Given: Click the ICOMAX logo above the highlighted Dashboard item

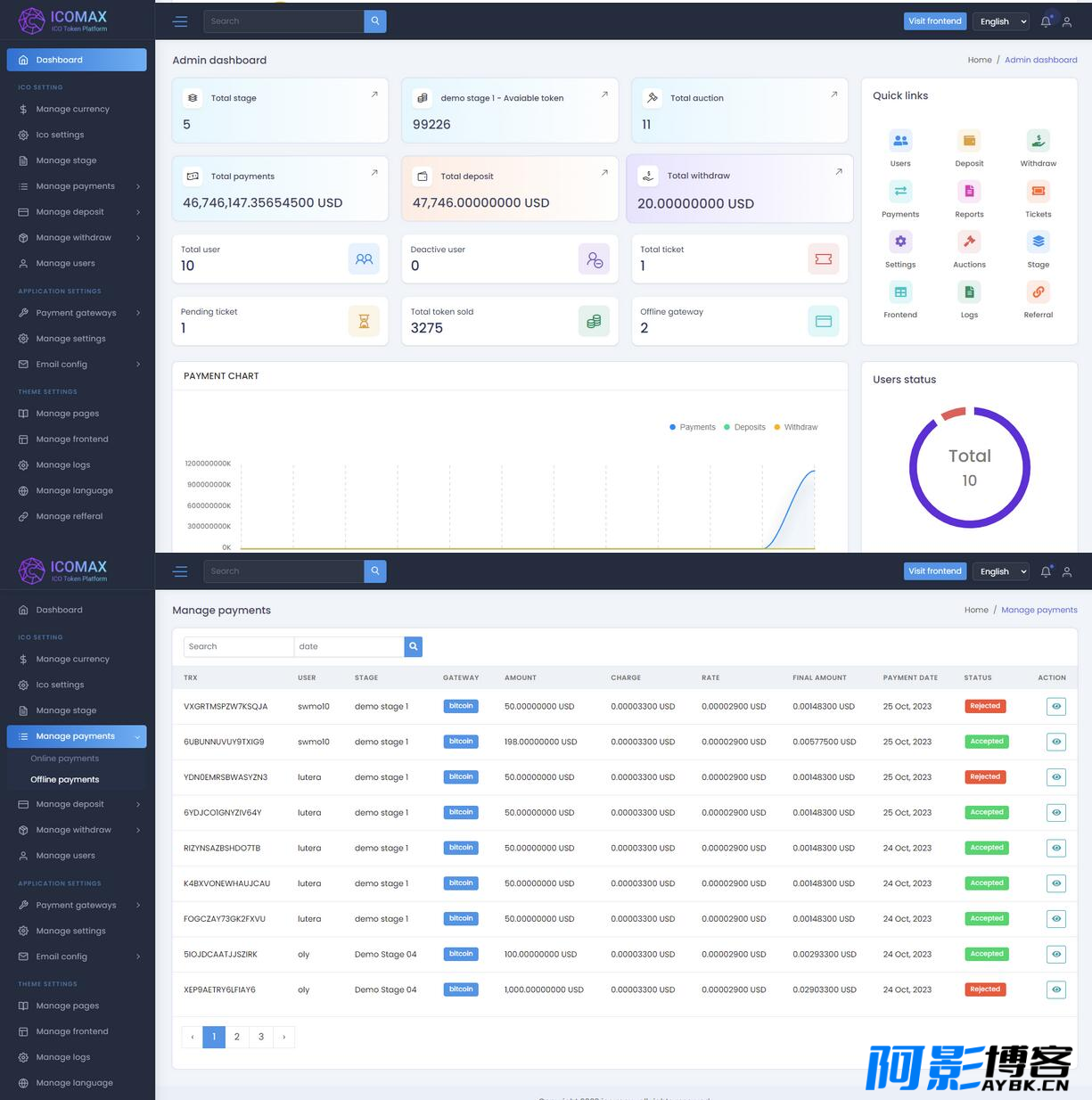Looking at the screenshot, I should 63,21.
